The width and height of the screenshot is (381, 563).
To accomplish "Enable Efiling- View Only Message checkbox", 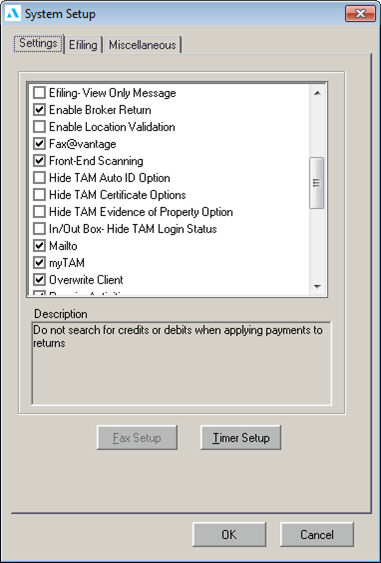I will 39,93.
